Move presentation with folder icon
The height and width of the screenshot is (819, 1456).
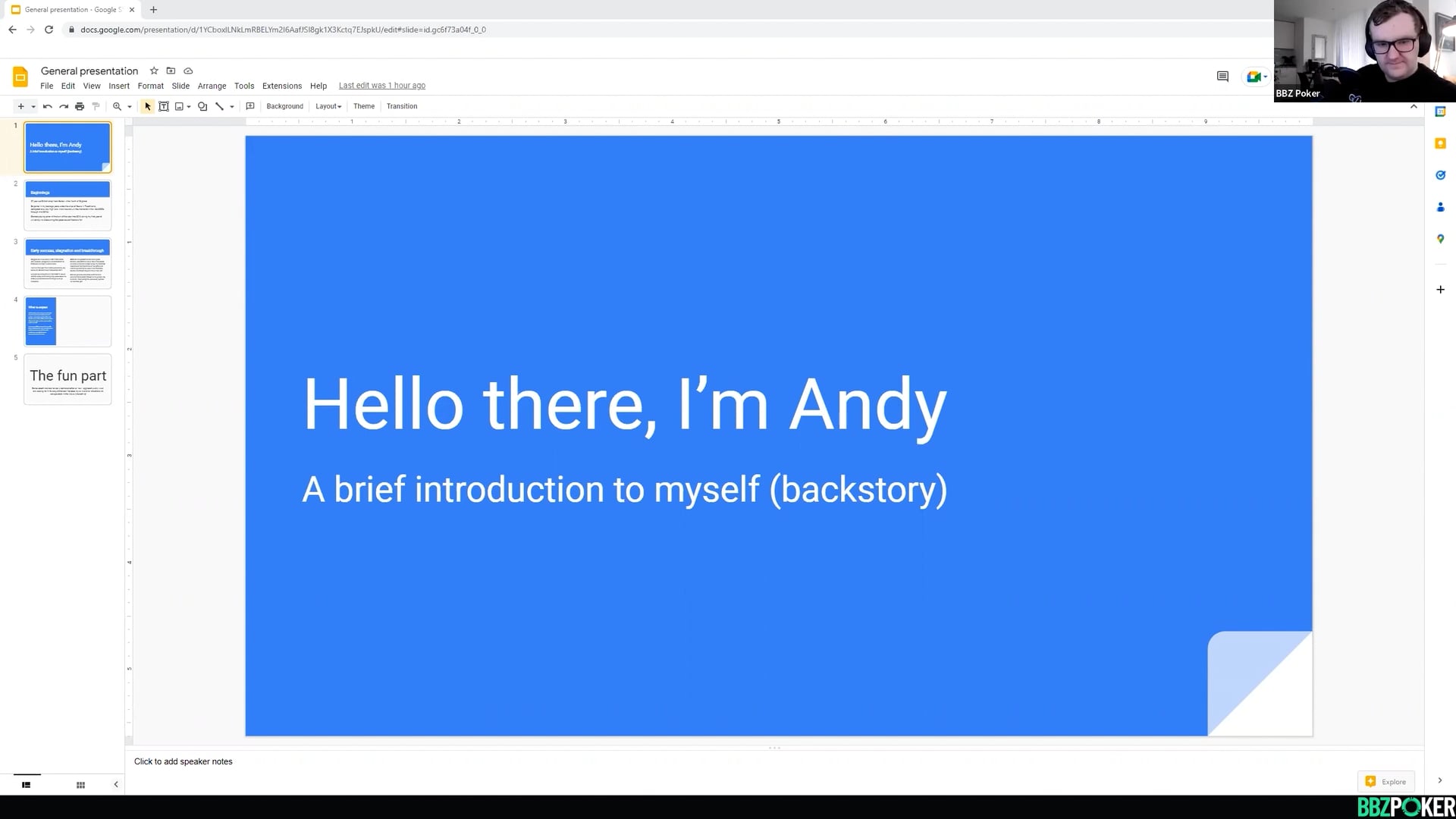point(171,71)
